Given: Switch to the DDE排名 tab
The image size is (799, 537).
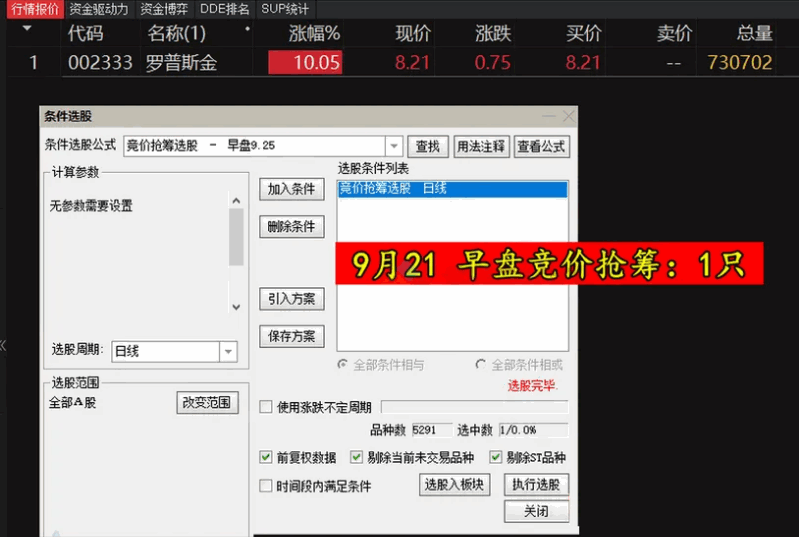Looking at the screenshot, I should click(x=224, y=9).
